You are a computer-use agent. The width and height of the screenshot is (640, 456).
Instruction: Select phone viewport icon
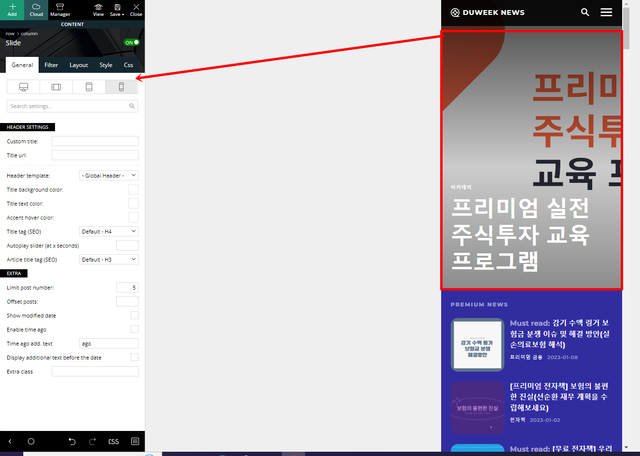[x=121, y=87]
